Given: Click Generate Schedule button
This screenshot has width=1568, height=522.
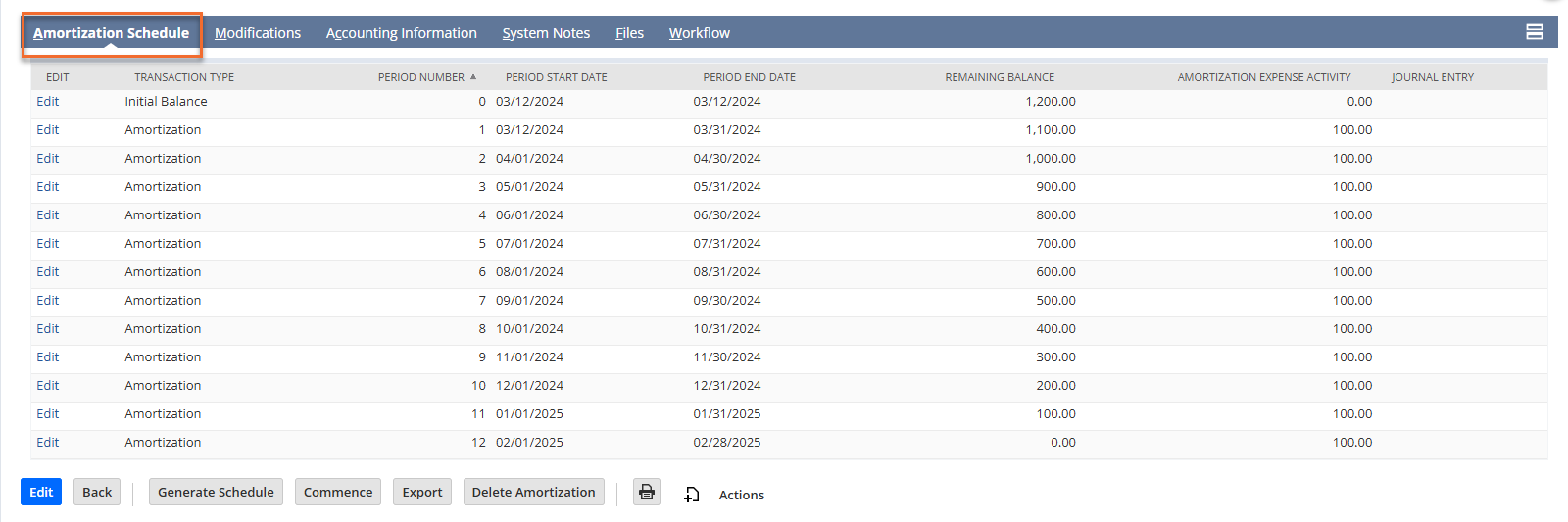Looking at the screenshot, I should point(216,492).
